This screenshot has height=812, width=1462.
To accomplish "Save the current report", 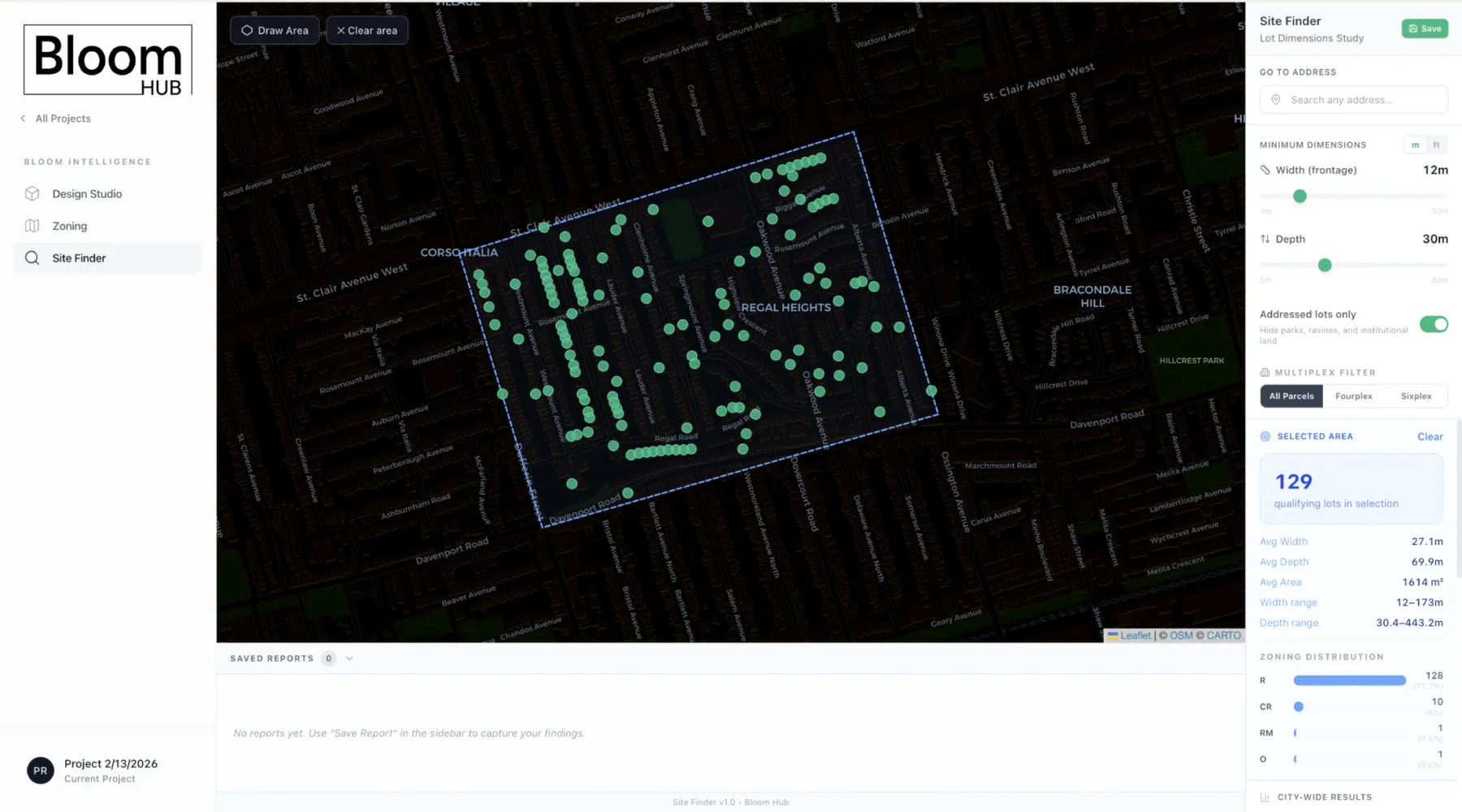I will [1424, 28].
